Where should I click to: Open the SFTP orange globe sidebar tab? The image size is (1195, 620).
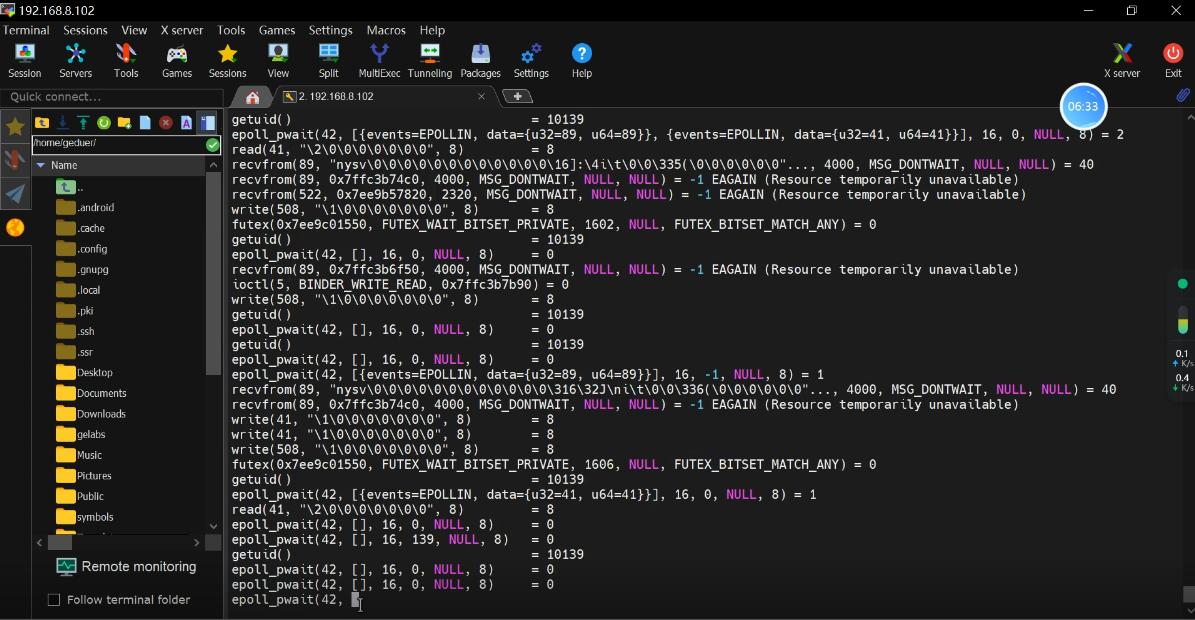coord(14,228)
